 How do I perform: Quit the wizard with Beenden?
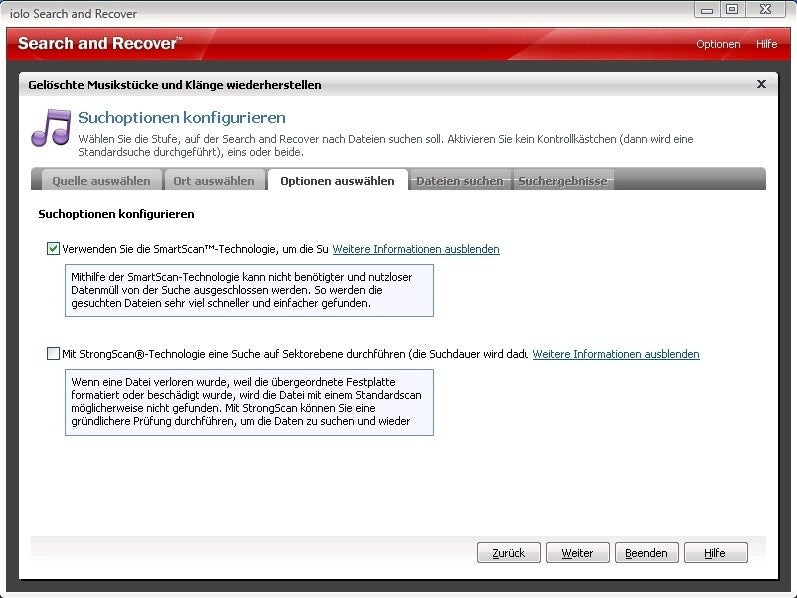(x=647, y=553)
